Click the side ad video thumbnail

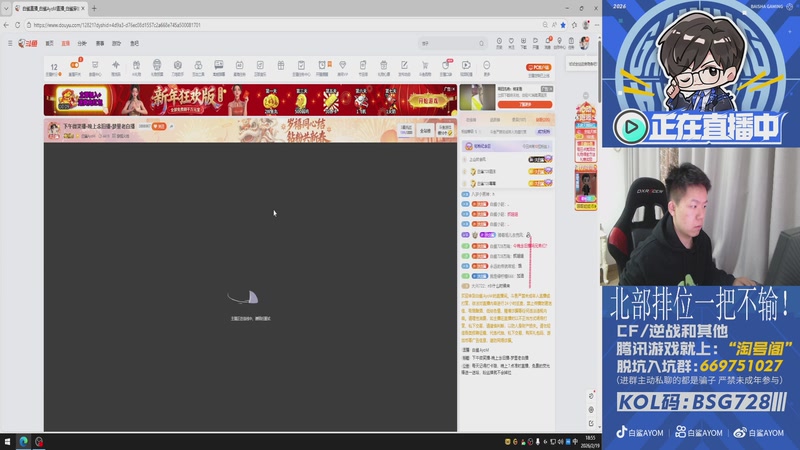click(477, 98)
